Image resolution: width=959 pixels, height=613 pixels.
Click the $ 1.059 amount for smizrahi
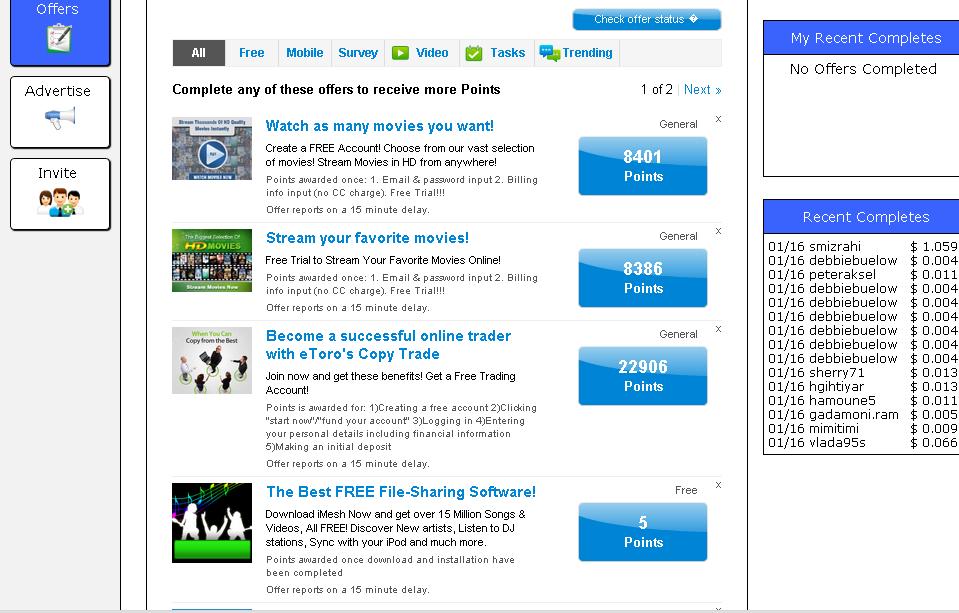[x=934, y=247]
